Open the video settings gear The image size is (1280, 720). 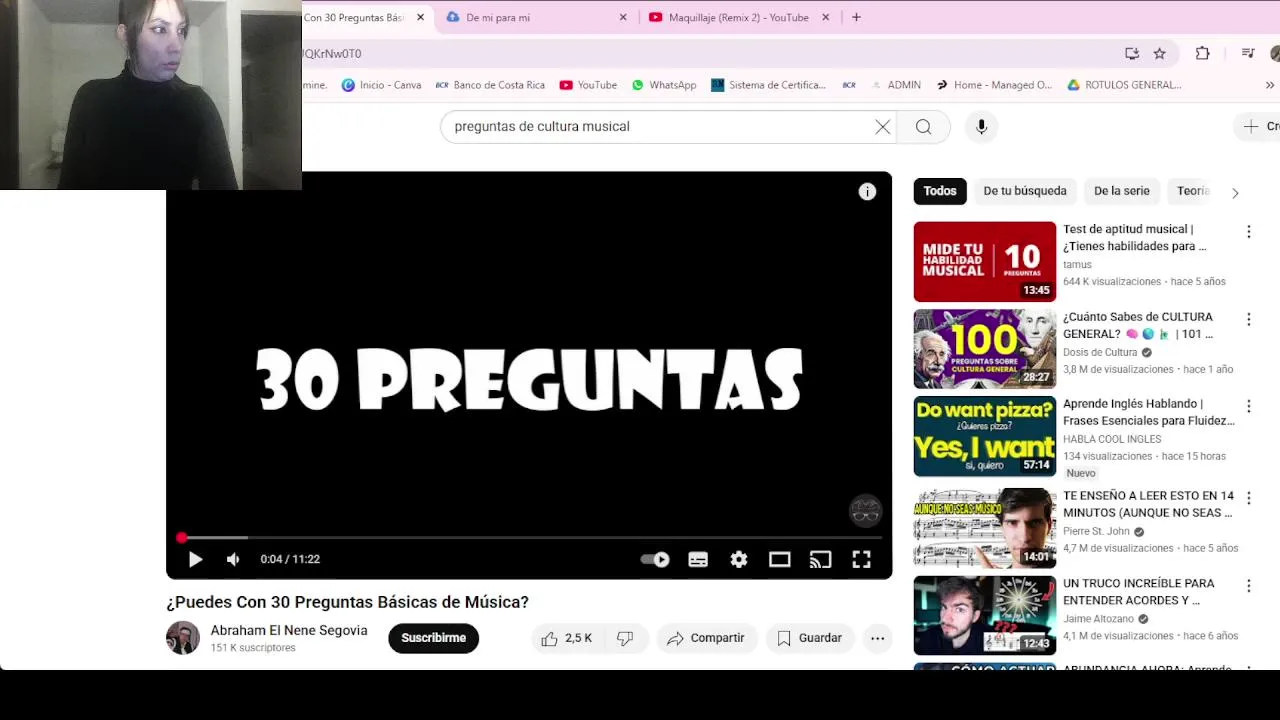tap(739, 560)
